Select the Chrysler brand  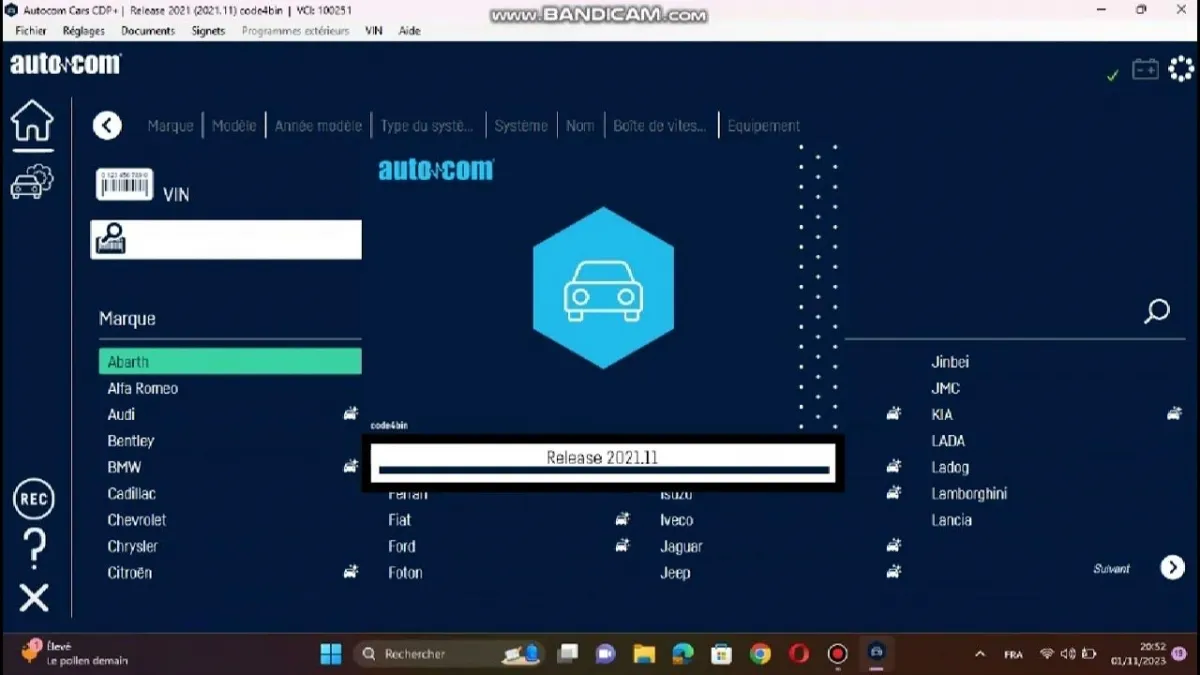click(133, 546)
